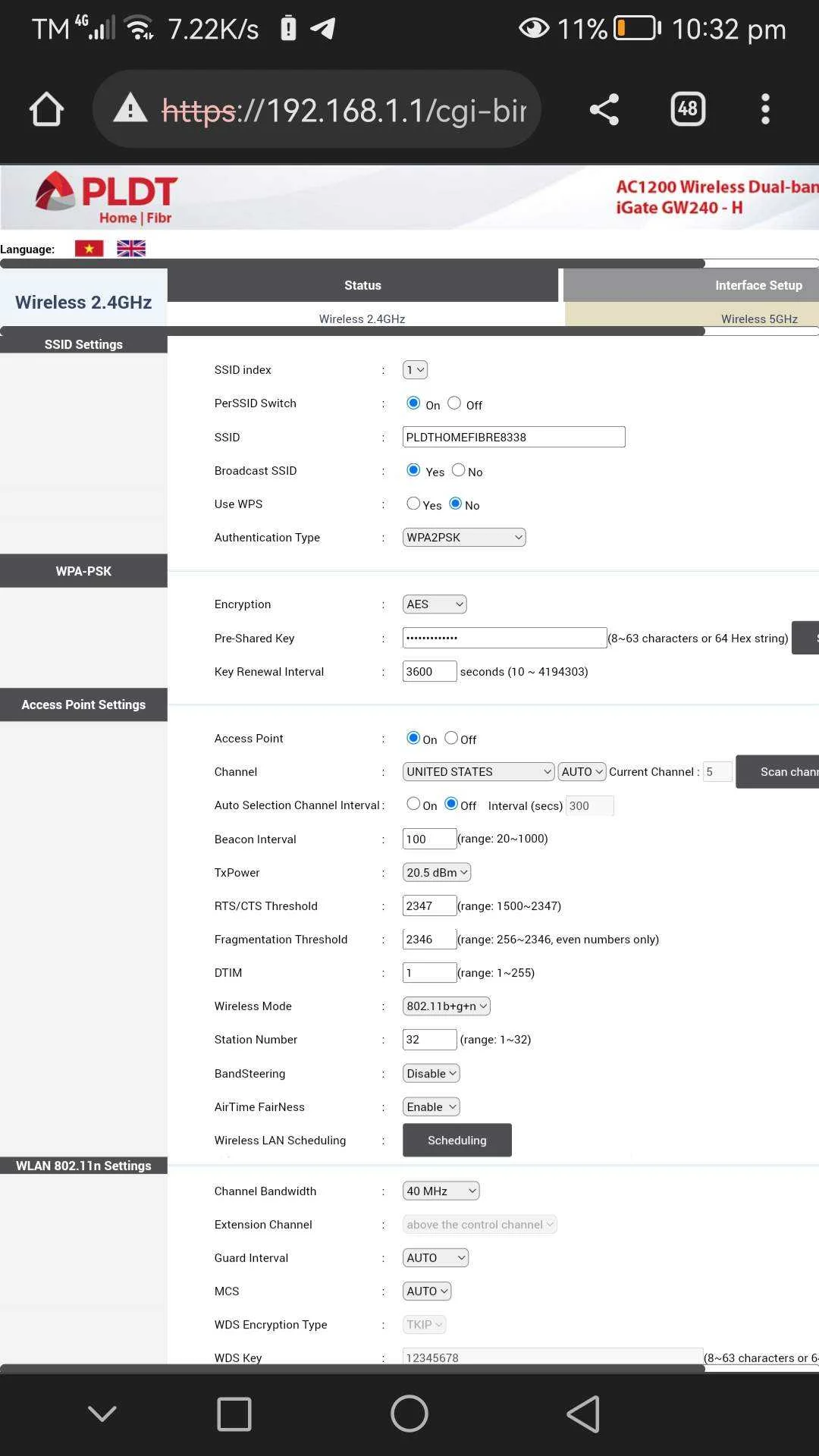This screenshot has height=1456, width=819.
Task: Tap the Android back navigation button
Action: [x=583, y=1414]
